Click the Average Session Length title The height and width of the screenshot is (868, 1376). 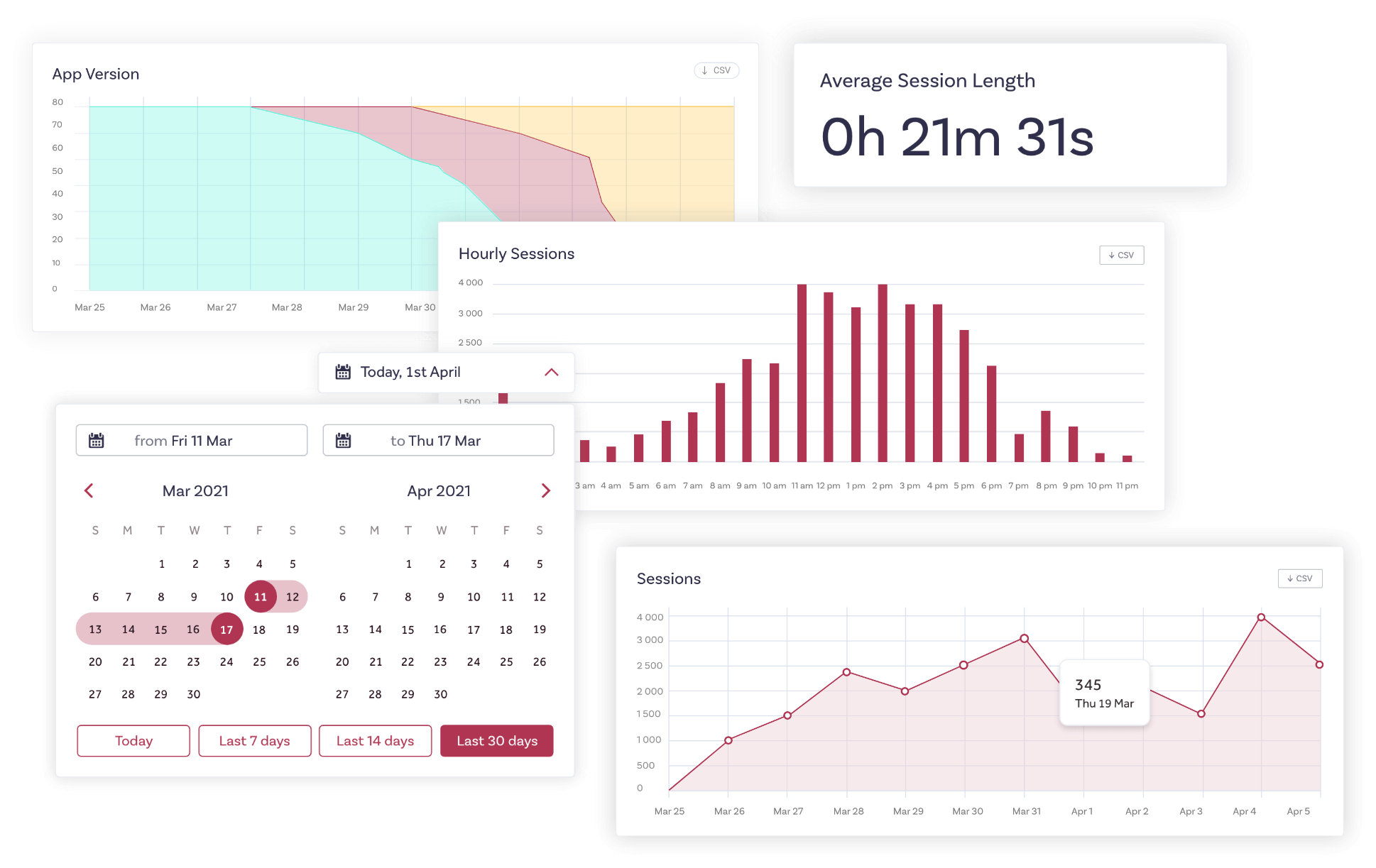(x=927, y=81)
